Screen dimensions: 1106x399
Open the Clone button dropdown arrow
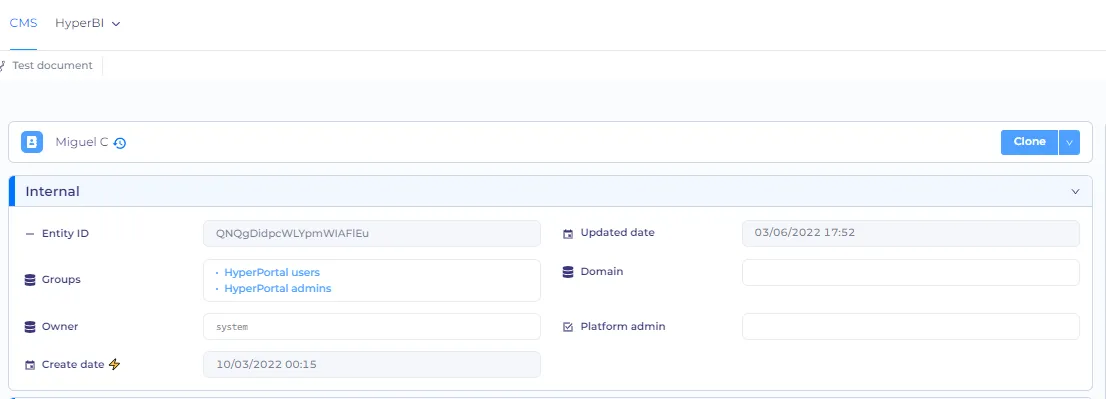(x=1069, y=142)
